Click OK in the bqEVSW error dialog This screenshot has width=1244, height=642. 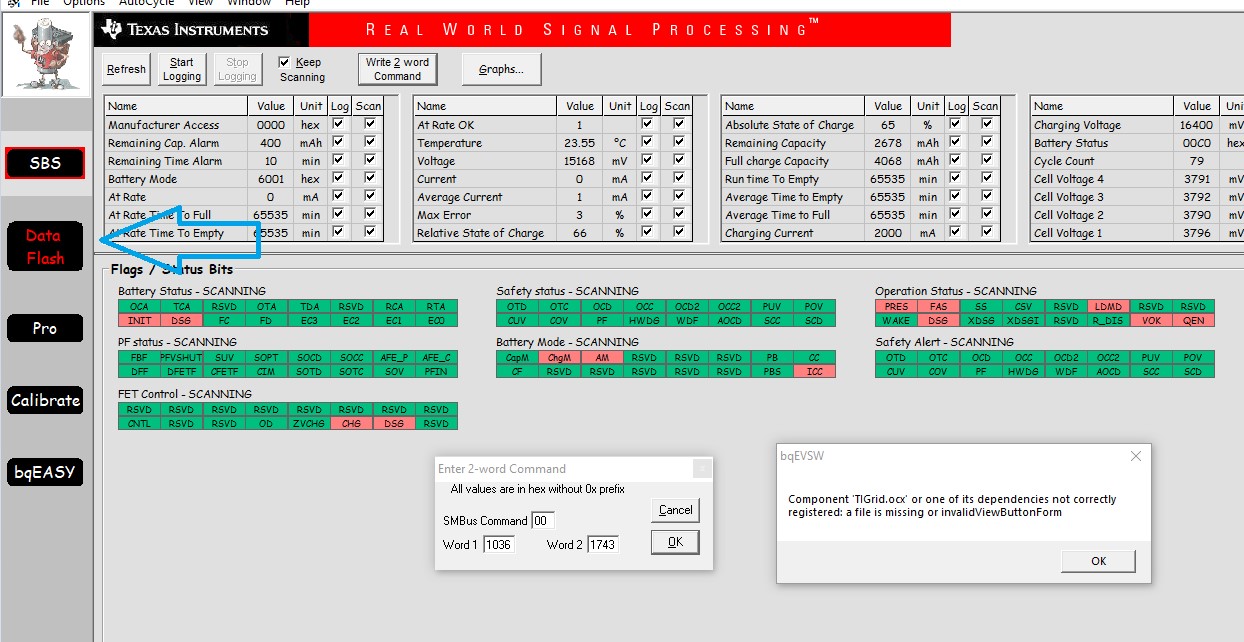coord(1098,561)
